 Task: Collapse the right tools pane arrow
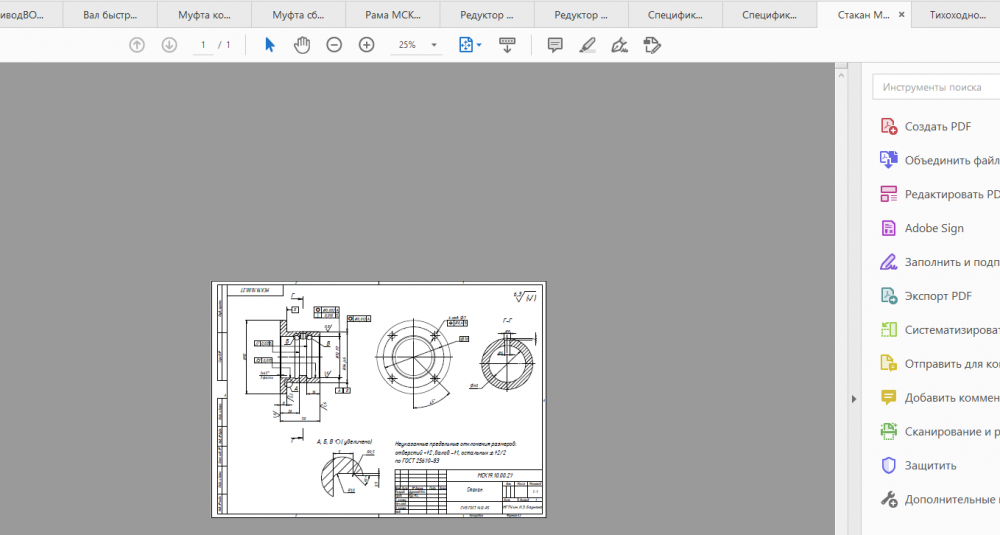coord(853,399)
